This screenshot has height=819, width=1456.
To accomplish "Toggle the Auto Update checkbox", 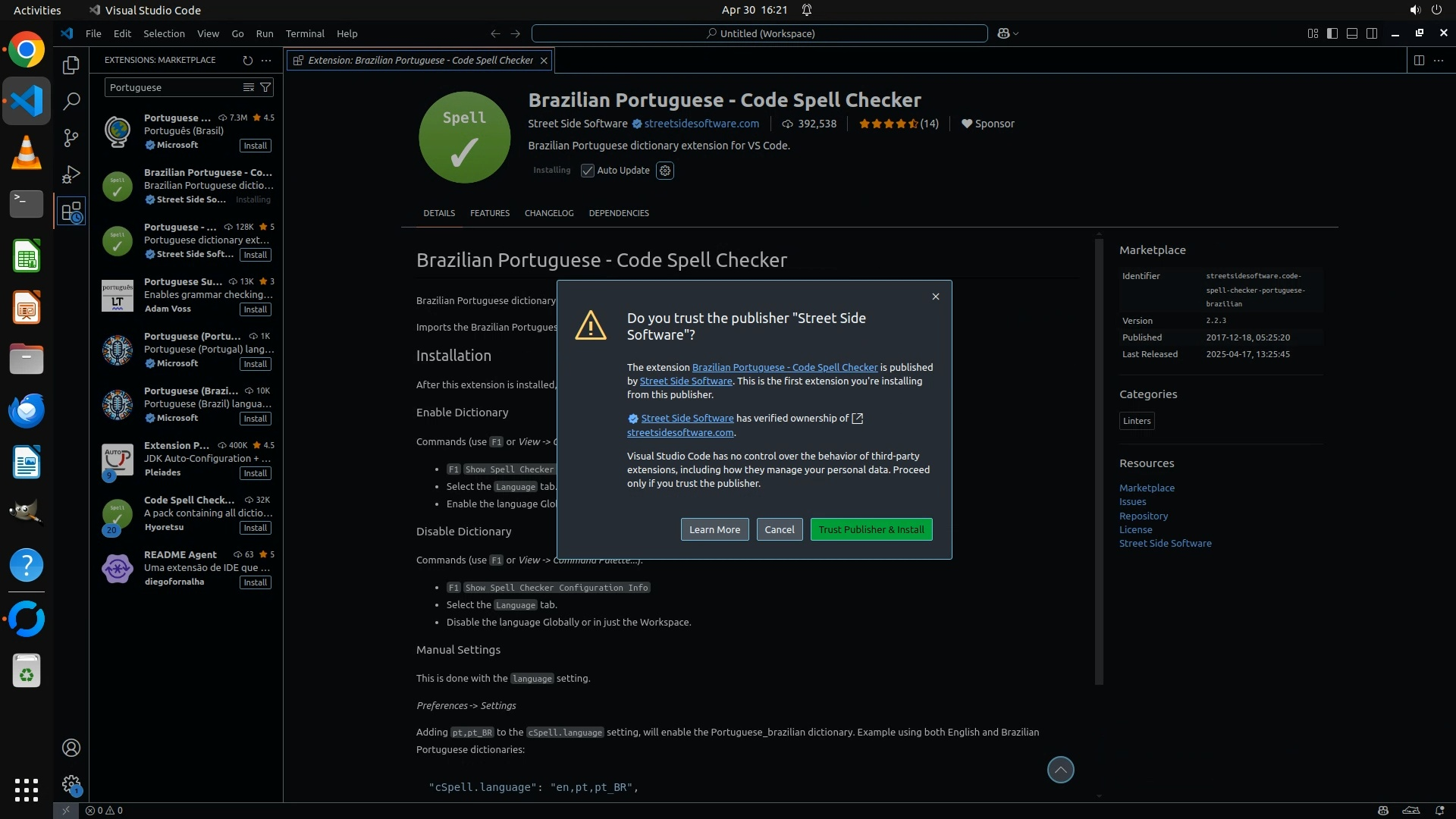I will coord(588,171).
